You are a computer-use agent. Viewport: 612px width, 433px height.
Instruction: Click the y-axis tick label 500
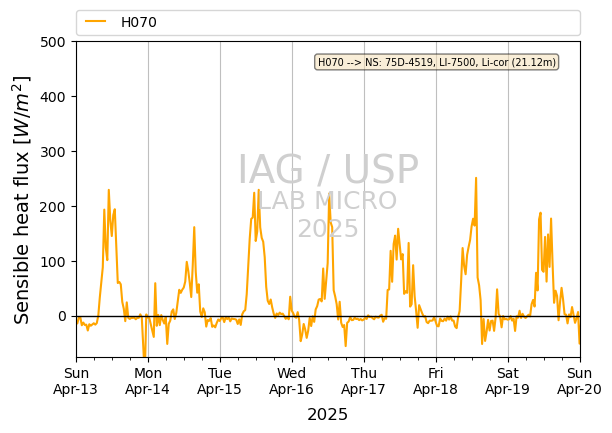coord(53,42)
